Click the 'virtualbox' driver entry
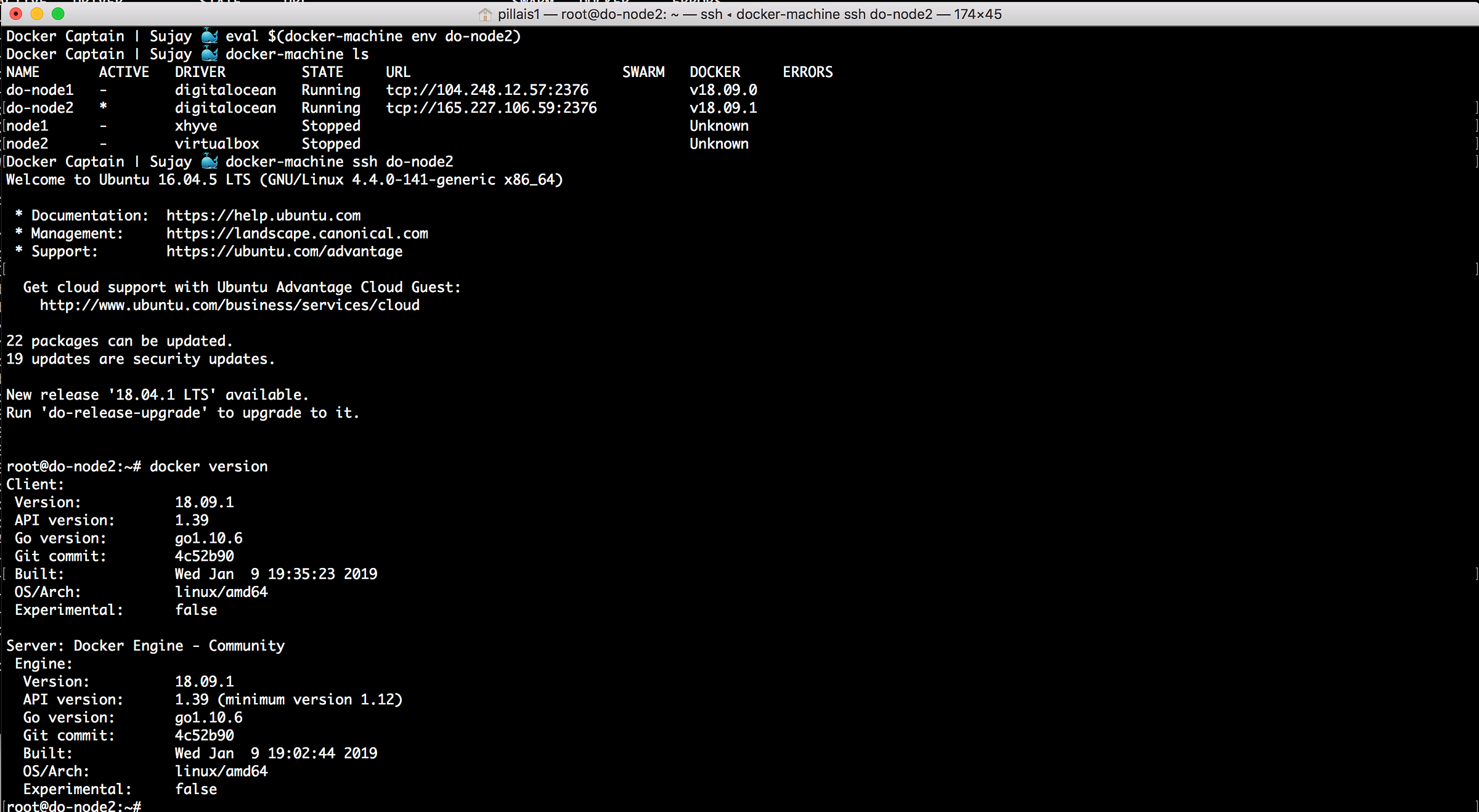The height and width of the screenshot is (812, 1479). coord(217,144)
